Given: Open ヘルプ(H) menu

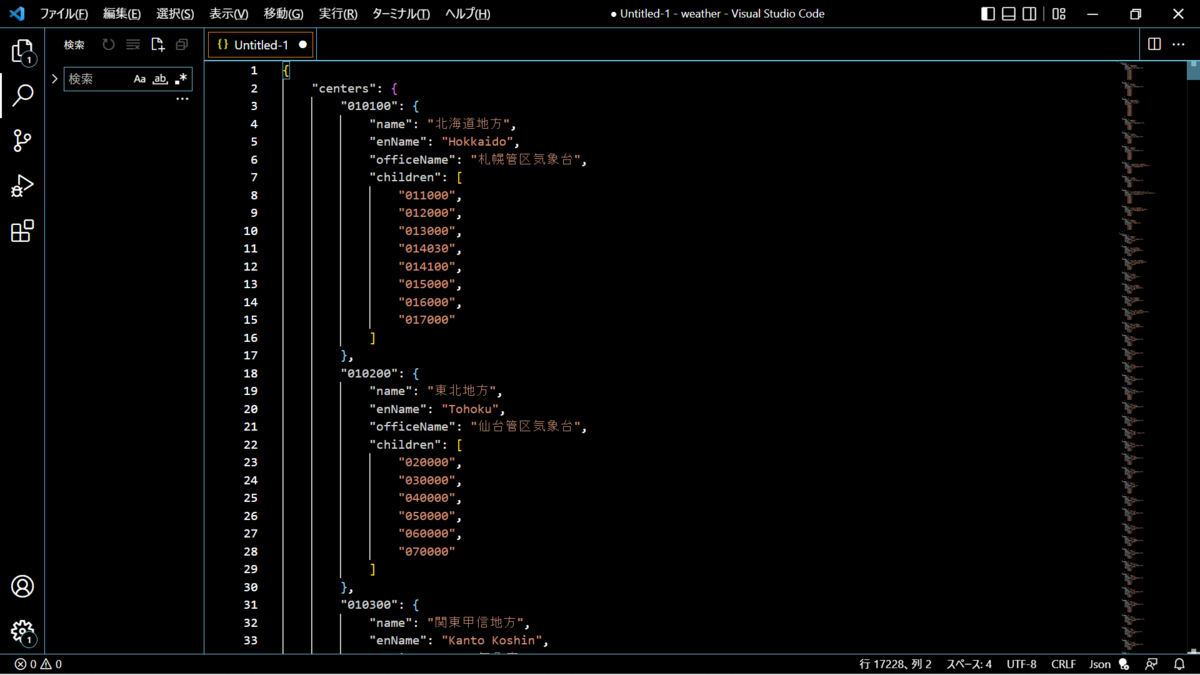Looking at the screenshot, I should (468, 14).
